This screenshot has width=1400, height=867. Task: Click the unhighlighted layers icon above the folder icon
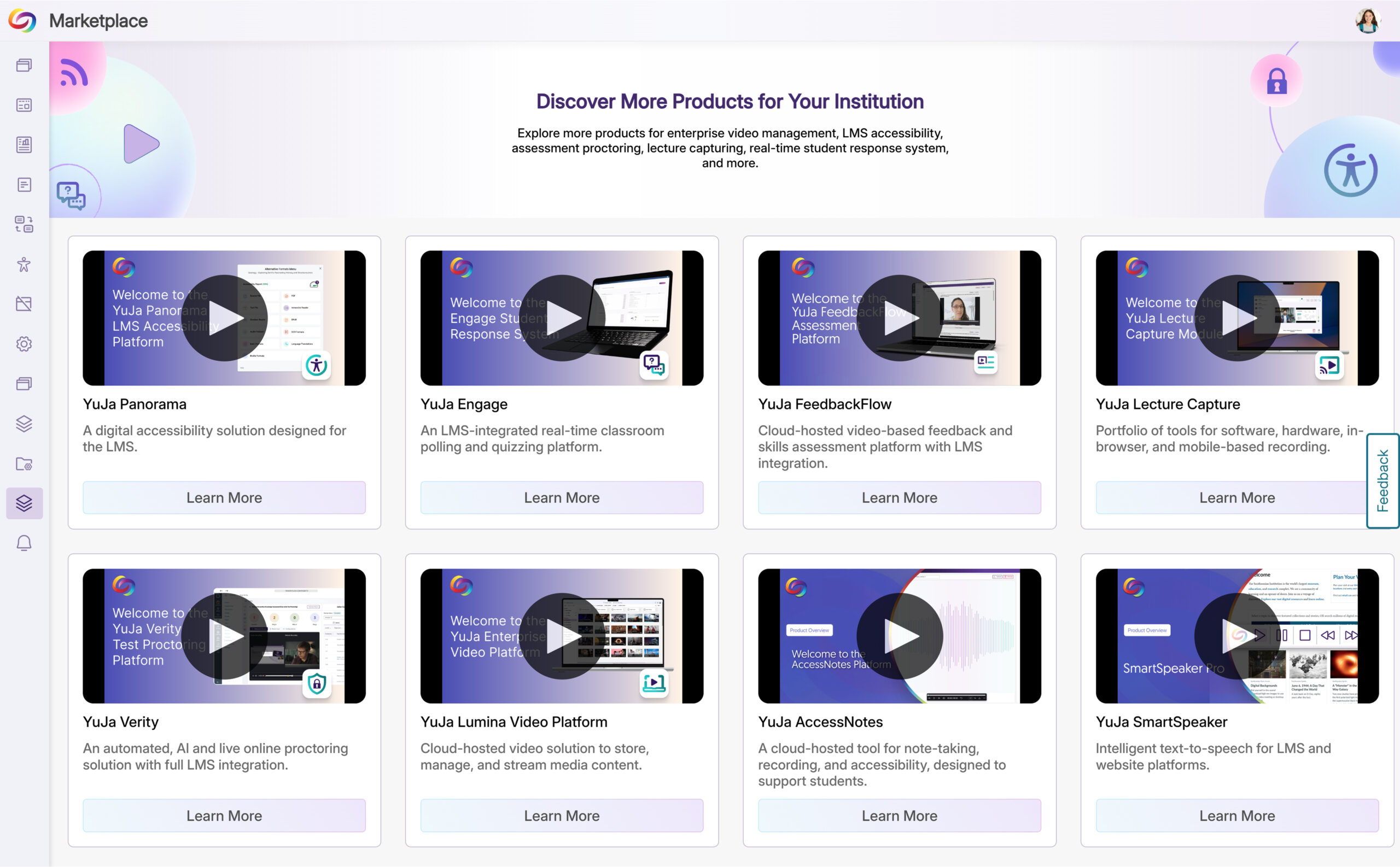[x=24, y=424]
